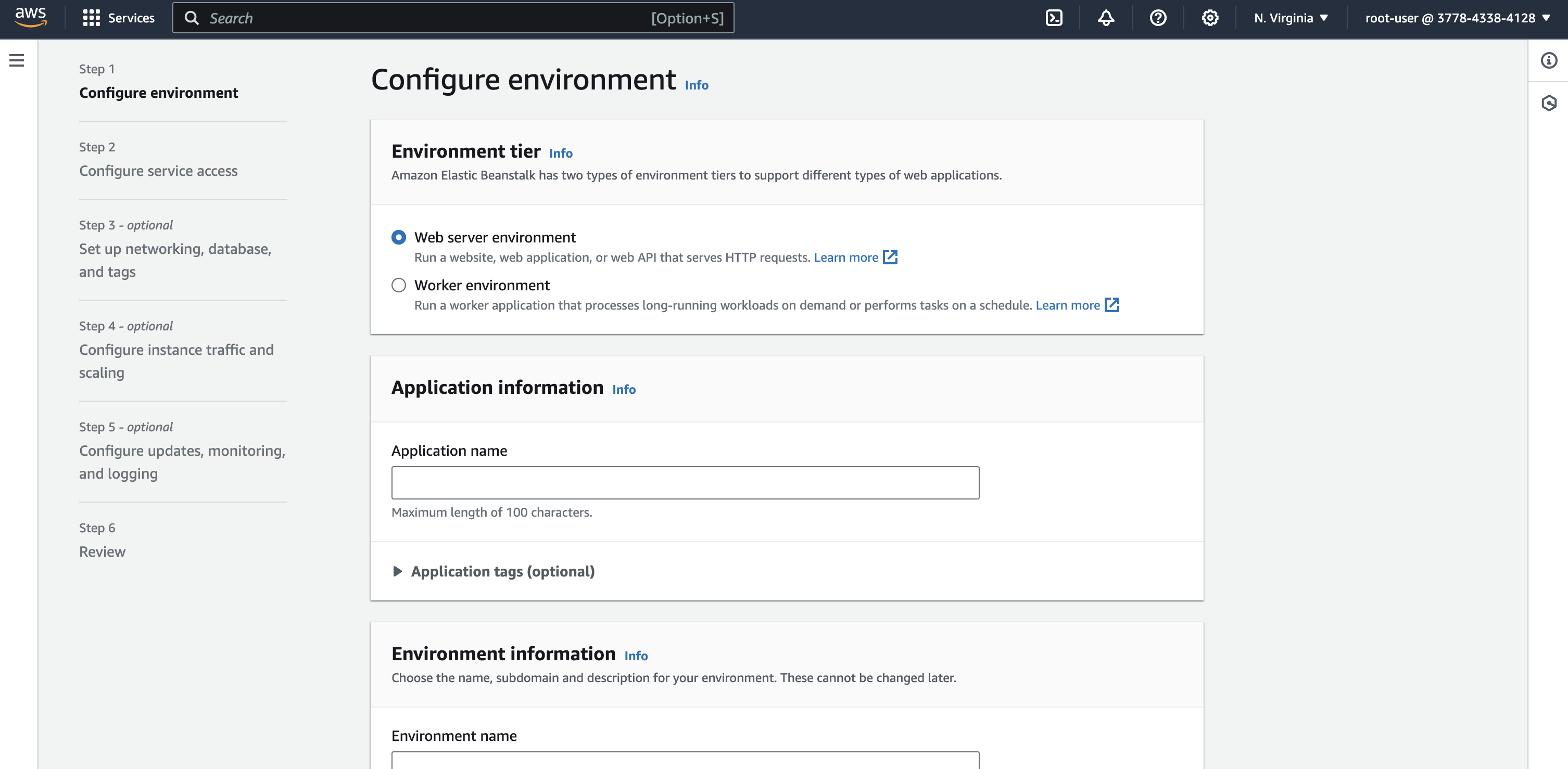Go to Step 2 Configure service access
Viewport: 1568px width, 769px height.
(158, 171)
